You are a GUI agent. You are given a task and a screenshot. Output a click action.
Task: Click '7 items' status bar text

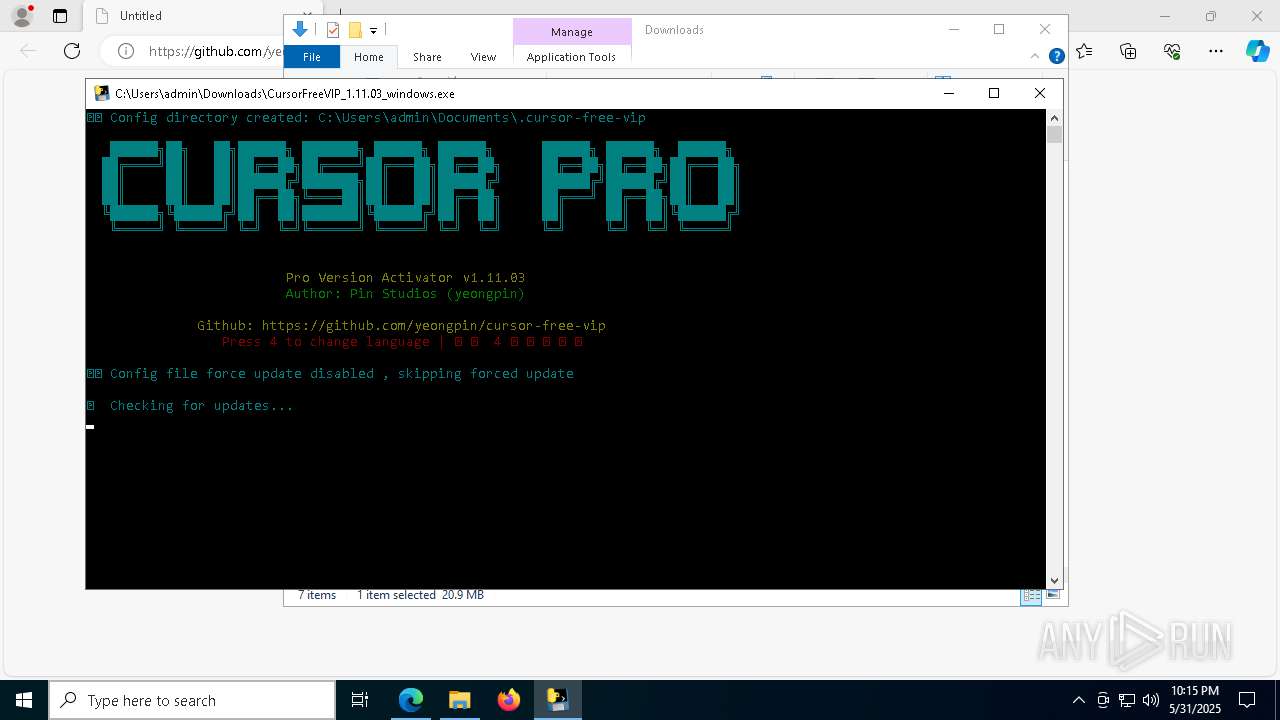pyautogui.click(x=316, y=595)
